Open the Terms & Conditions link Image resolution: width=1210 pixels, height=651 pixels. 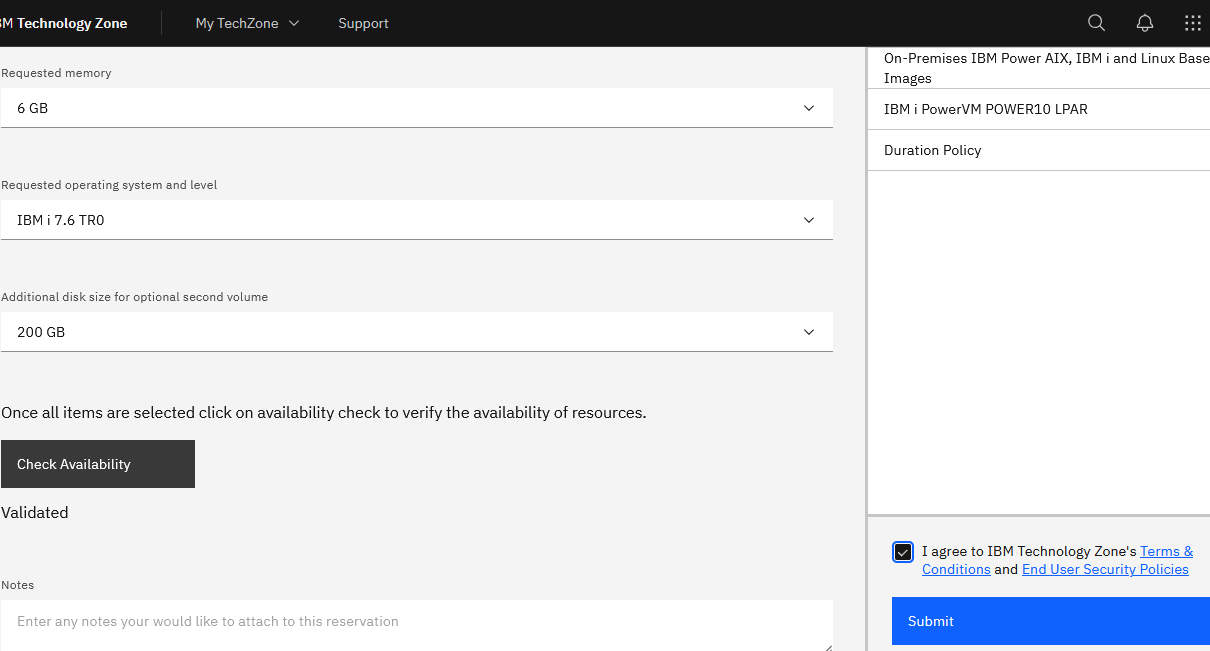[x=1166, y=551]
